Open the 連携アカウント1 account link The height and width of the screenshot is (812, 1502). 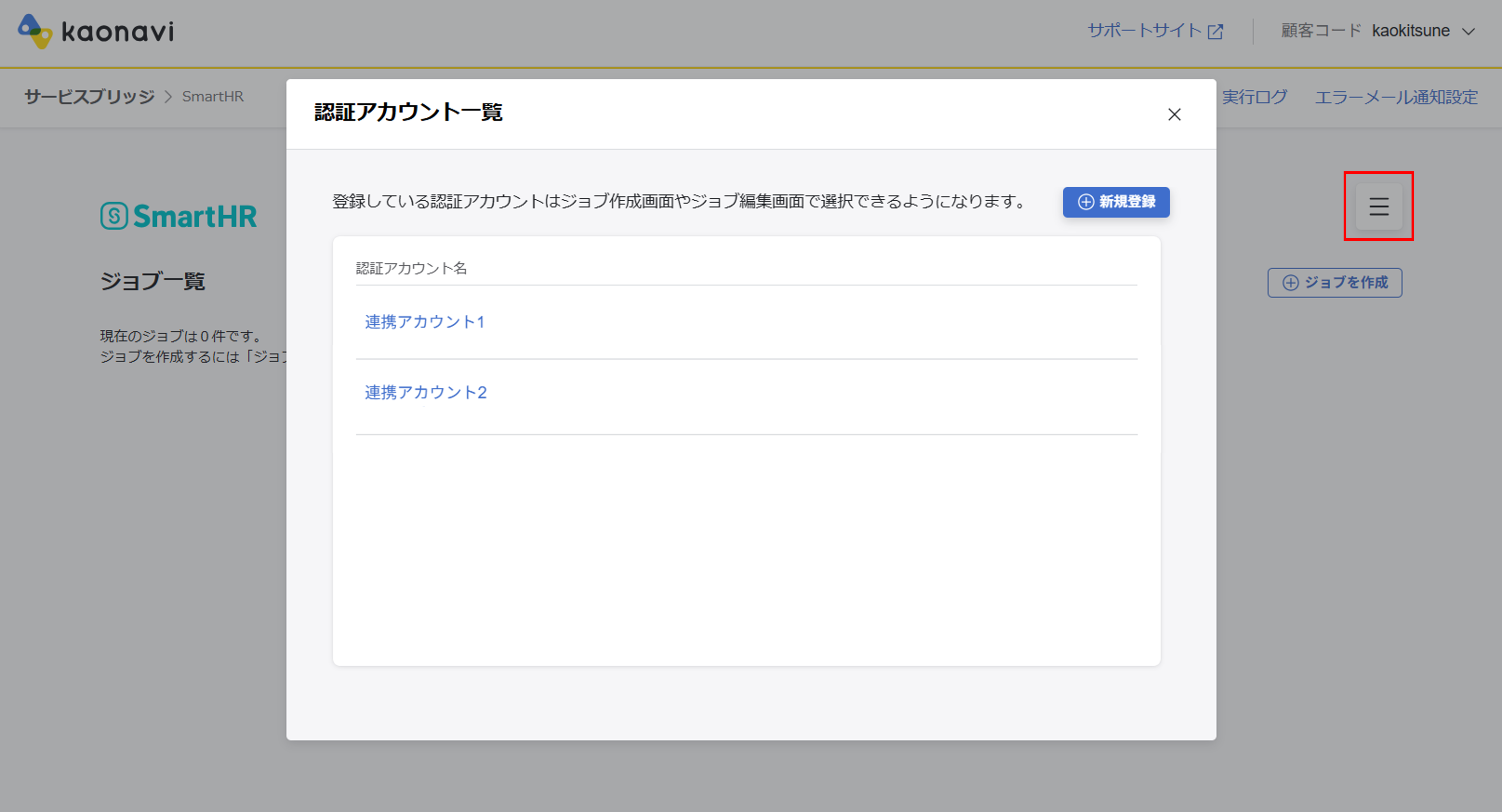click(424, 321)
